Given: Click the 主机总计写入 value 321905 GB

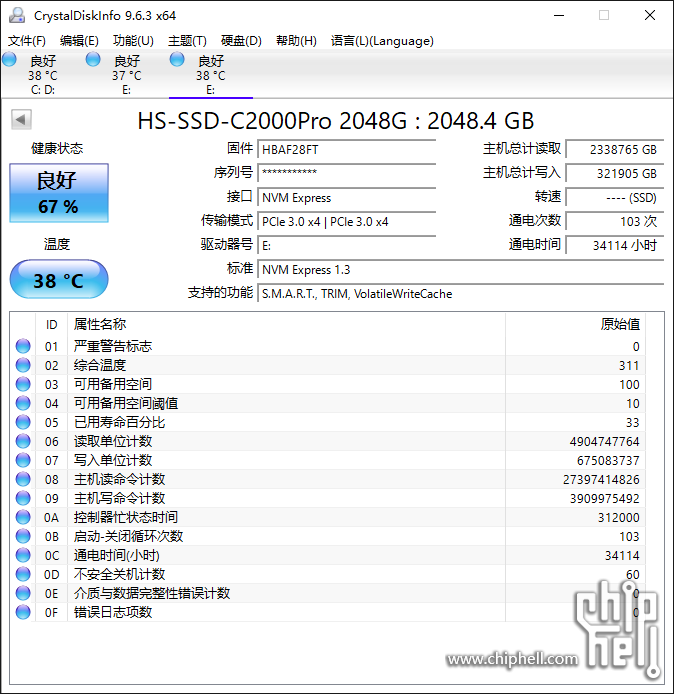Looking at the screenshot, I should 615,173.
